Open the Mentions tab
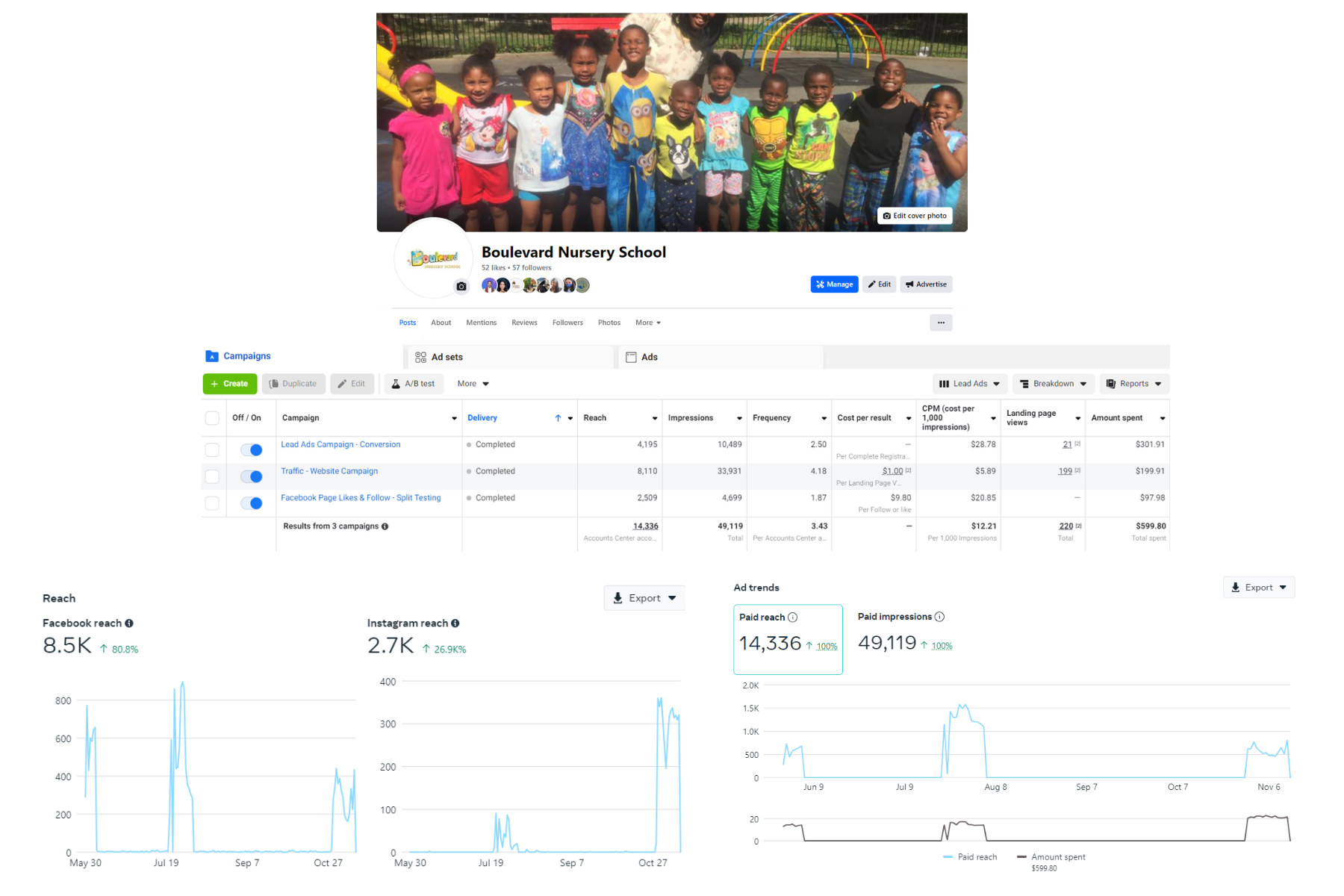This screenshot has width=1344, height=896. (x=482, y=323)
